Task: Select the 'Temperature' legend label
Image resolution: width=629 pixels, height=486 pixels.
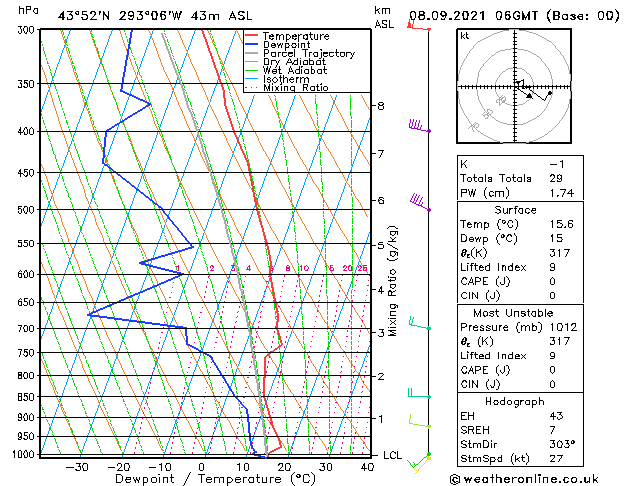Action: tap(296, 36)
